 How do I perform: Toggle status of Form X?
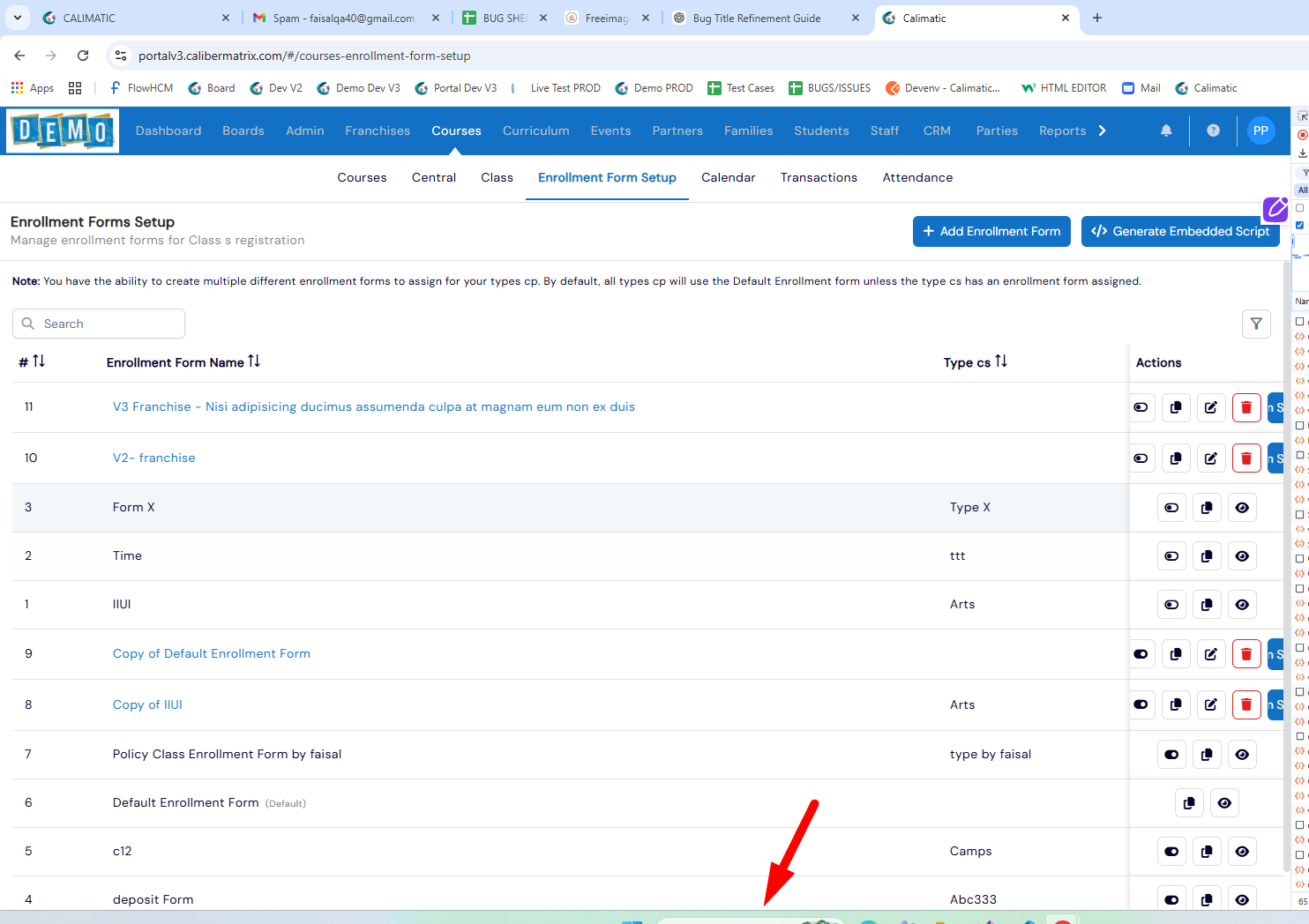click(x=1171, y=508)
